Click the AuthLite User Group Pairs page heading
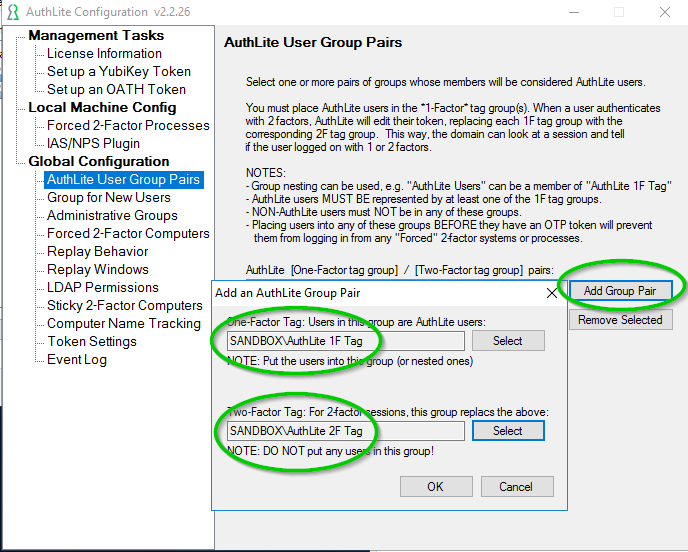Image resolution: width=688 pixels, height=552 pixels. click(x=313, y=43)
